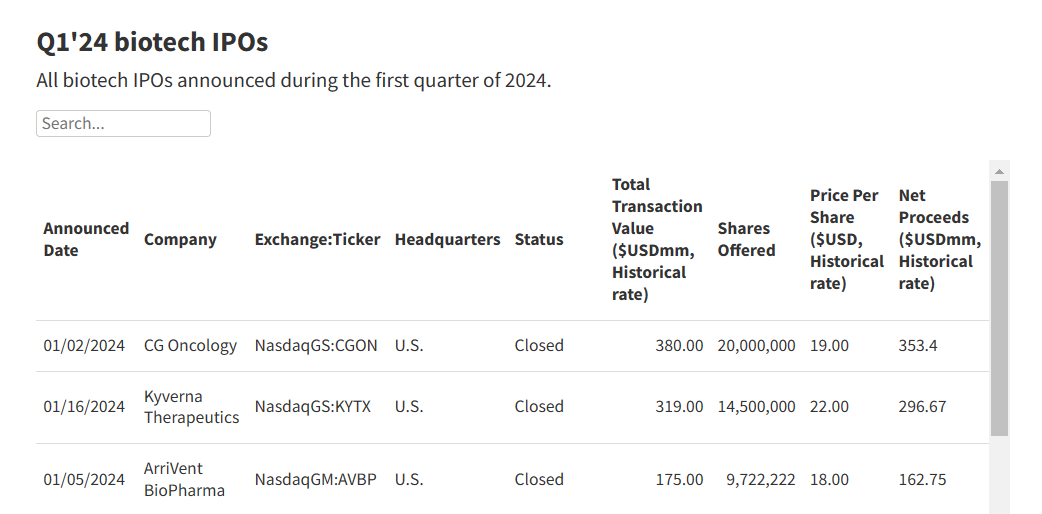Click the Exchange:Ticker column header

(317, 239)
